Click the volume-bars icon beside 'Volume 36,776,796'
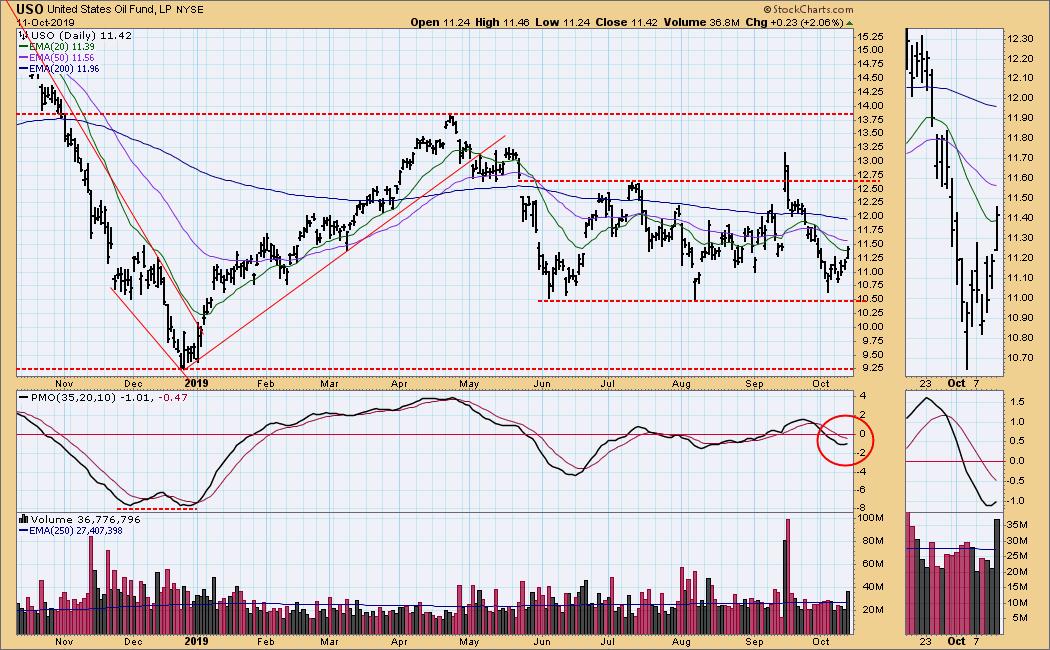Image resolution: width=1050 pixels, height=650 pixels. pos(23,519)
